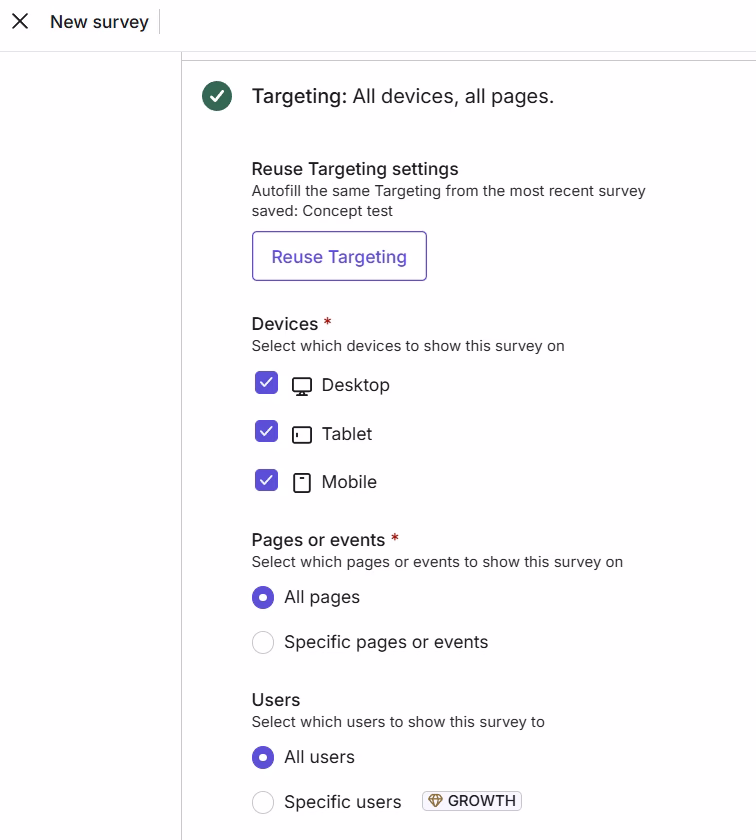Image resolution: width=756 pixels, height=840 pixels.
Task: Click the Desktop monitor icon
Action: [301, 384]
